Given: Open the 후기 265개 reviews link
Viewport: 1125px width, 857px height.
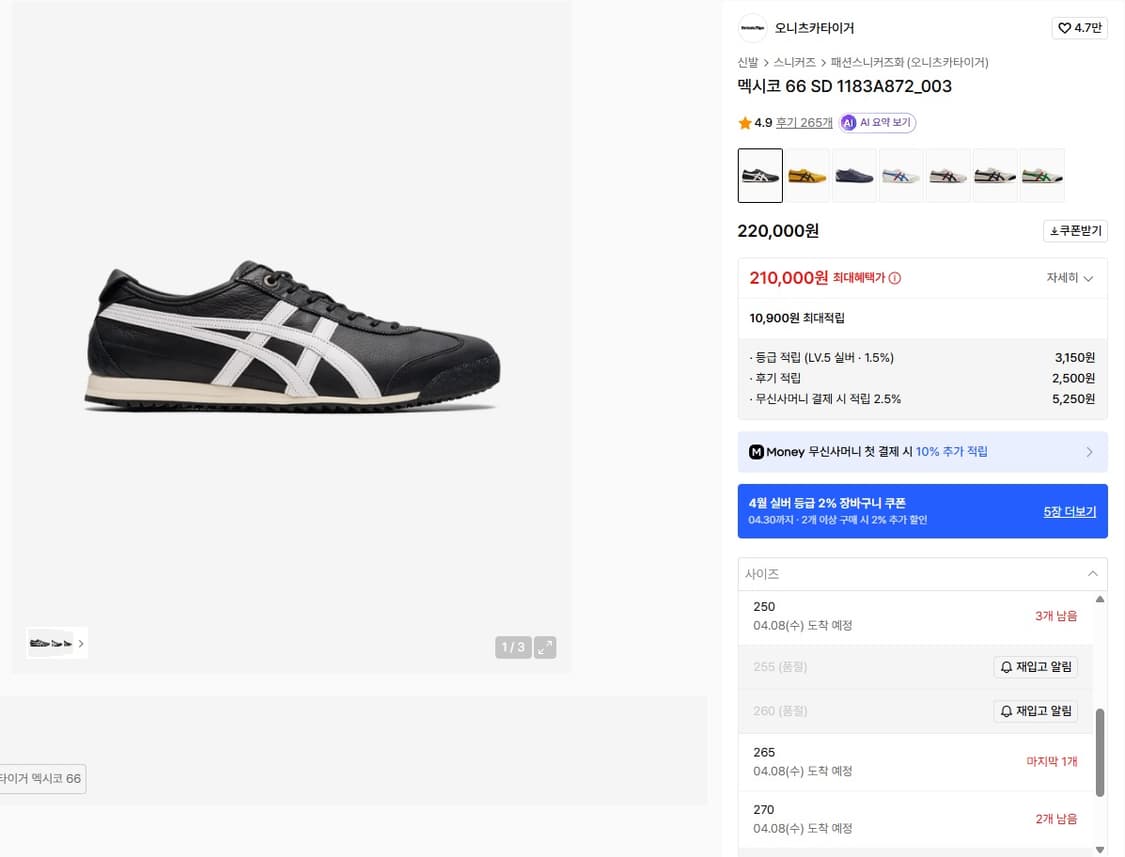Looking at the screenshot, I should pos(804,123).
